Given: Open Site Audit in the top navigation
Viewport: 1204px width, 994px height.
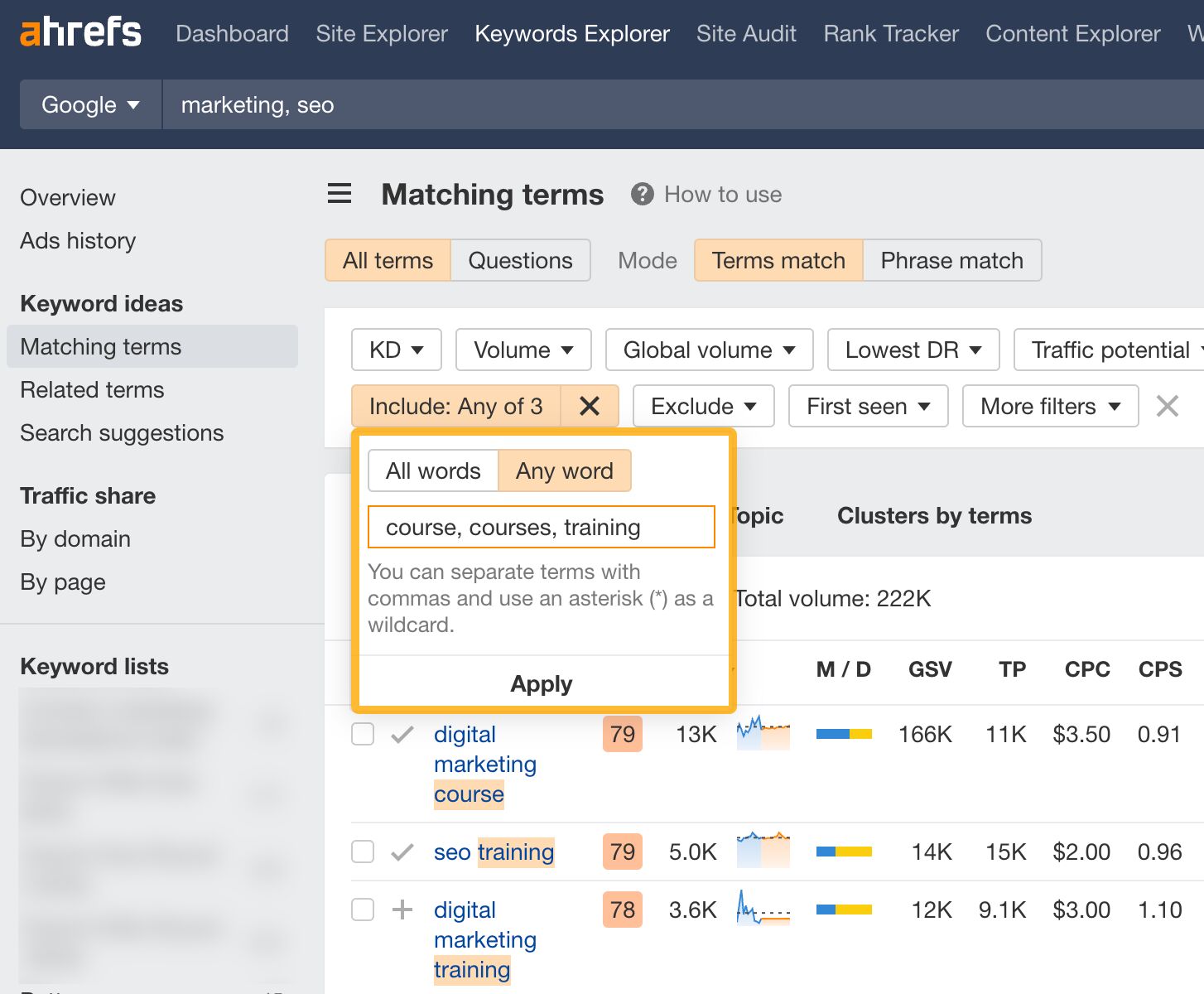Looking at the screenshot, I should (745, 33).
